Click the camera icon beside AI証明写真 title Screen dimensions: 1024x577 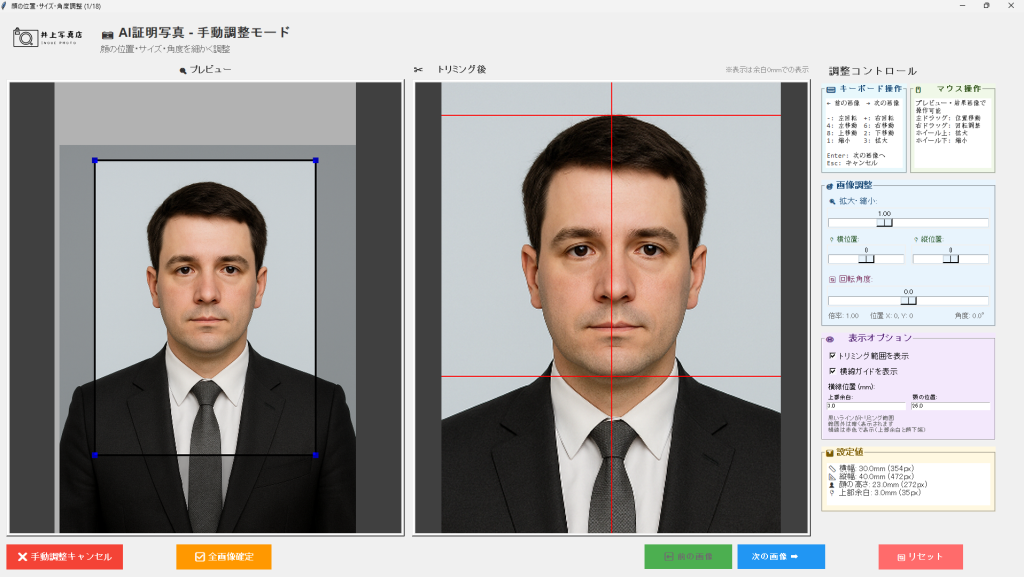(107, 34)
